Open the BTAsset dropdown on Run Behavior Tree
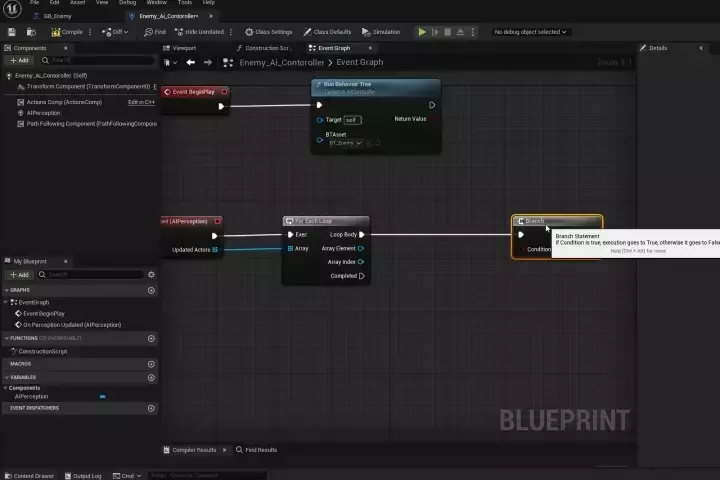Image resolution: width=720 pixels, height=480 pixels. pyautogui.click(x=345, y=143)
